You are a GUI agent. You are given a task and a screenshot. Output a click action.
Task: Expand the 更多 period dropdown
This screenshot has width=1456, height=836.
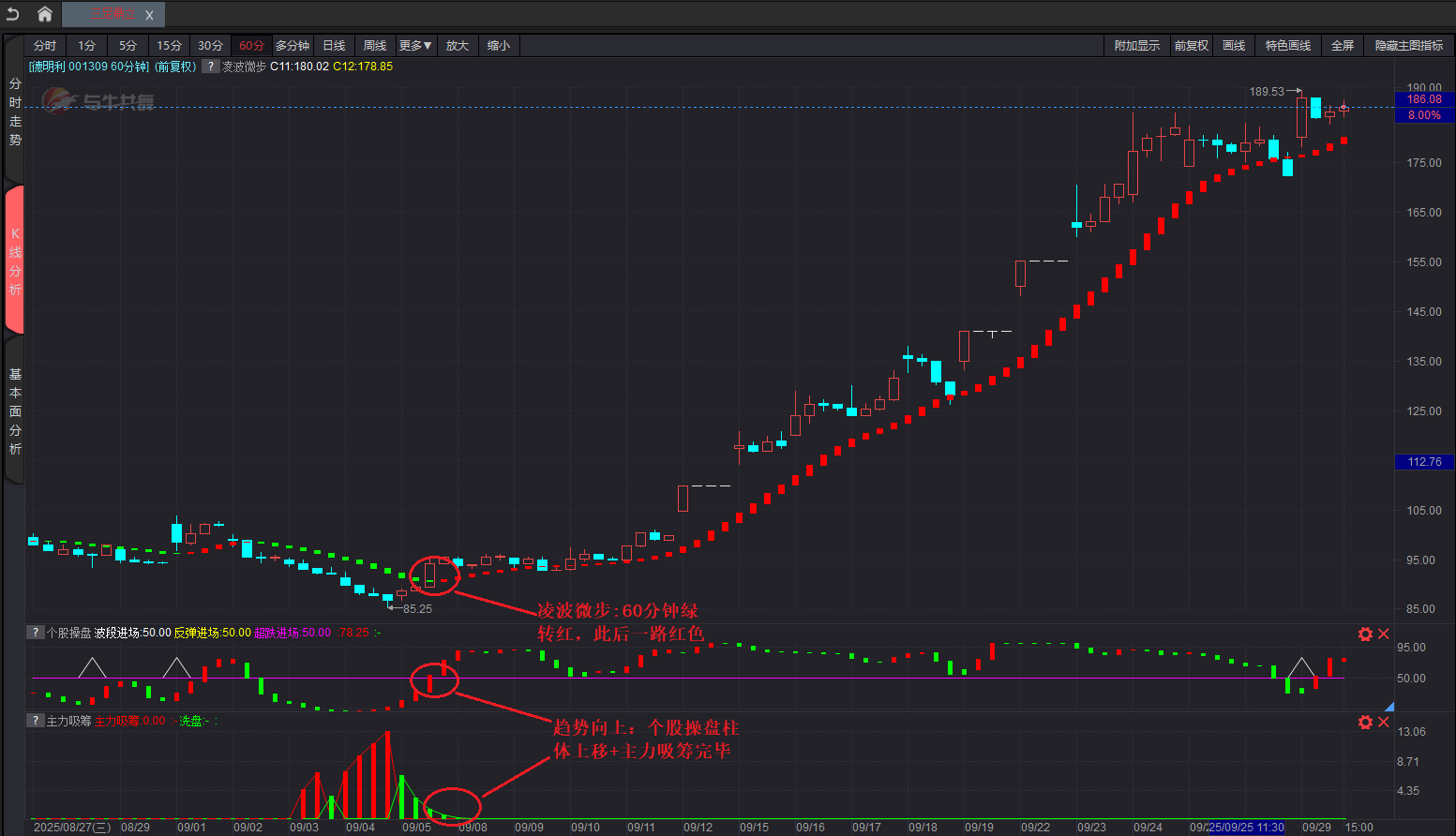pos(414,46)
